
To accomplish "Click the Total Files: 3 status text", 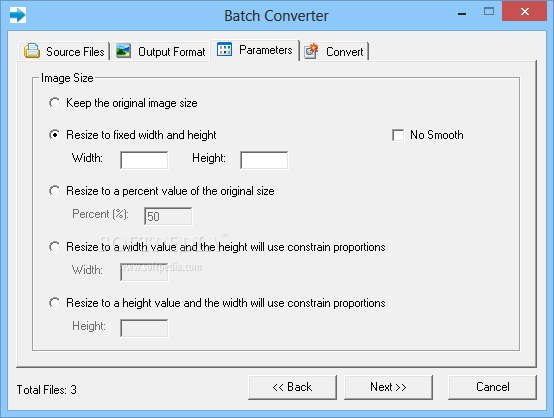I will click(47, 390).
